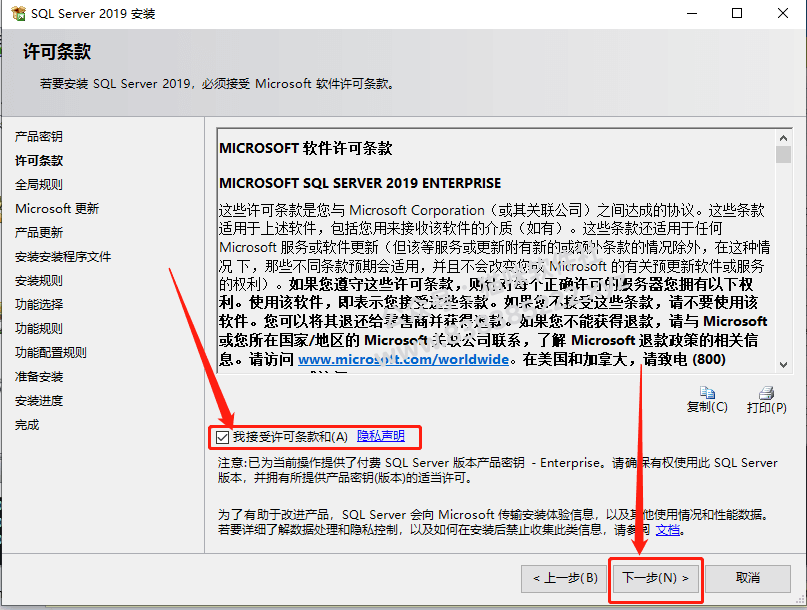The height and width of the screenshot is (610, 807).
Task: Open the www.microsoft.com/worldwide link
Action: [x=404, y=359]
